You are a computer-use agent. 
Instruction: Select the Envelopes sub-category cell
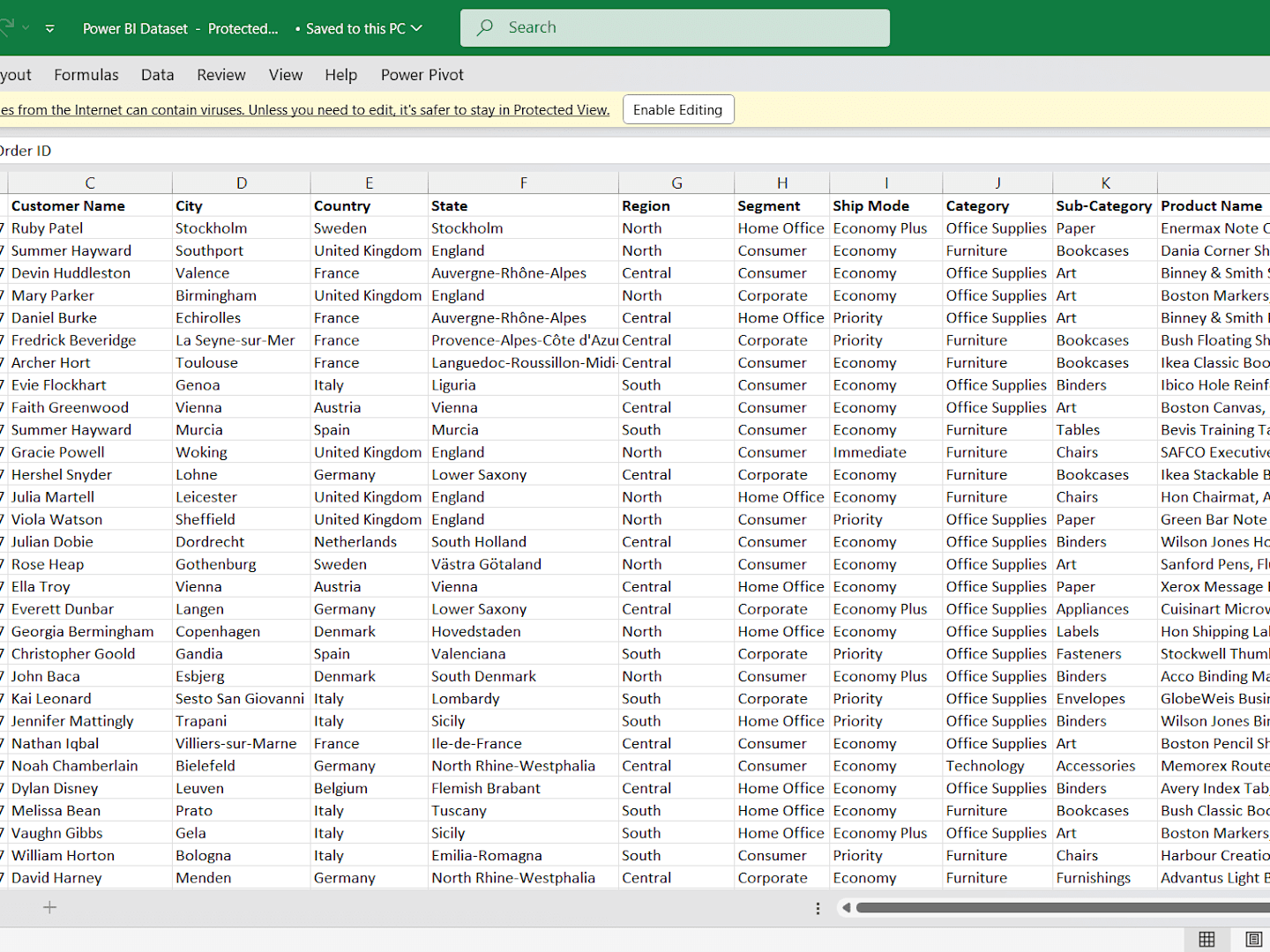(1105, 698)
